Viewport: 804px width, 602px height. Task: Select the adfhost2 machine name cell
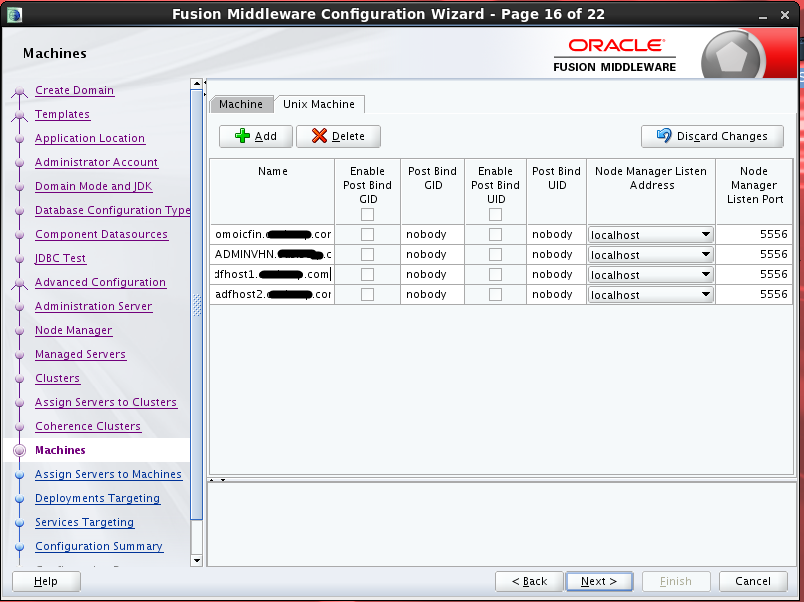[272, 294]
